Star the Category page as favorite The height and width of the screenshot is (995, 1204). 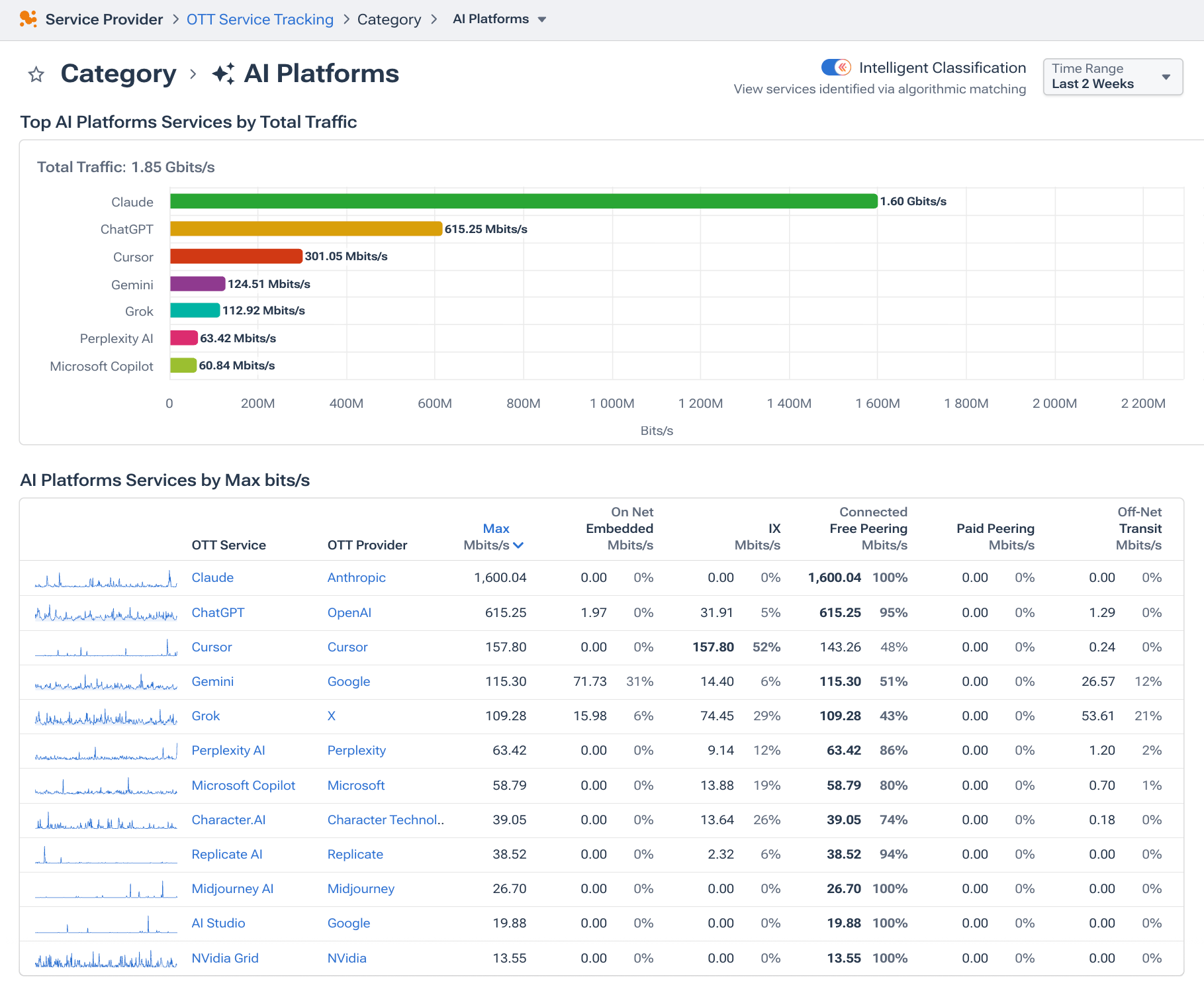coord(36,74)
